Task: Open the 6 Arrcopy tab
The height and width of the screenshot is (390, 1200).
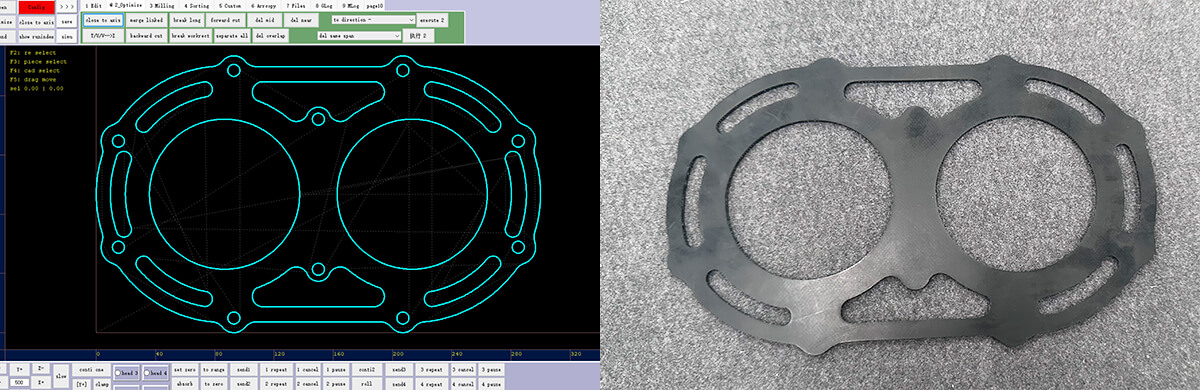Action: tap(264, 6)
